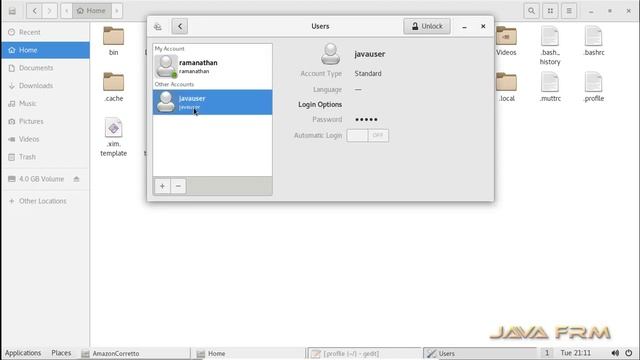Click the path bar chevron after Home
640x360 pixels.
(117, 11)
